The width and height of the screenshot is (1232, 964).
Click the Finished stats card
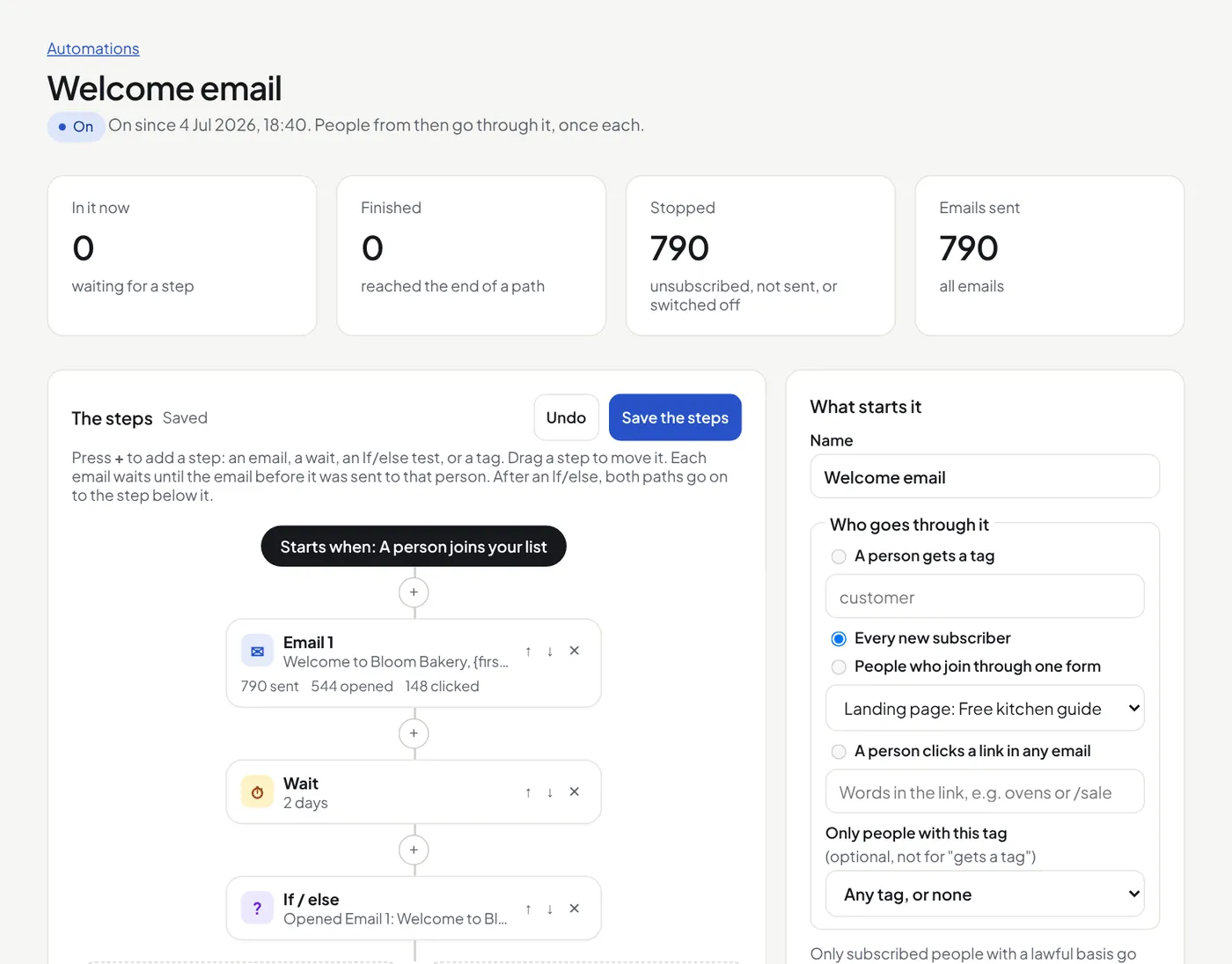click(471, 255)
